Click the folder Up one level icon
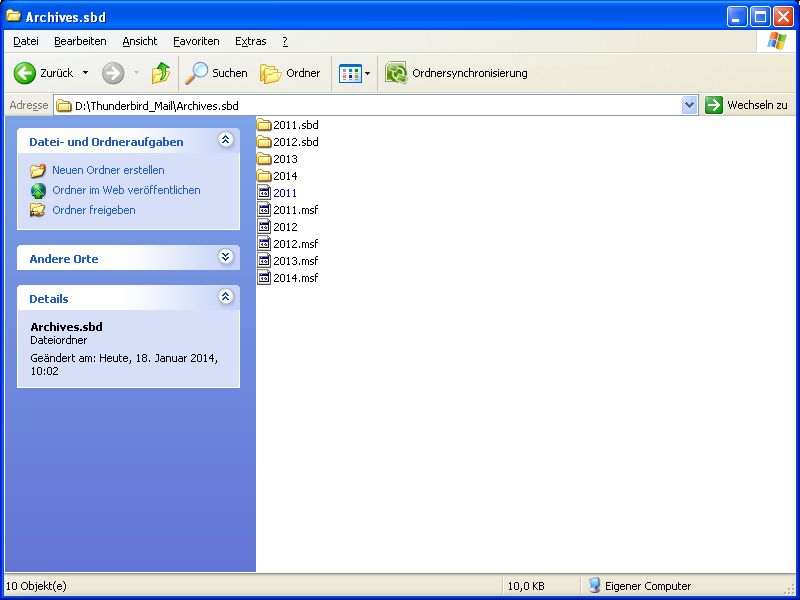 pyautogui.click(x=160, y=73)
